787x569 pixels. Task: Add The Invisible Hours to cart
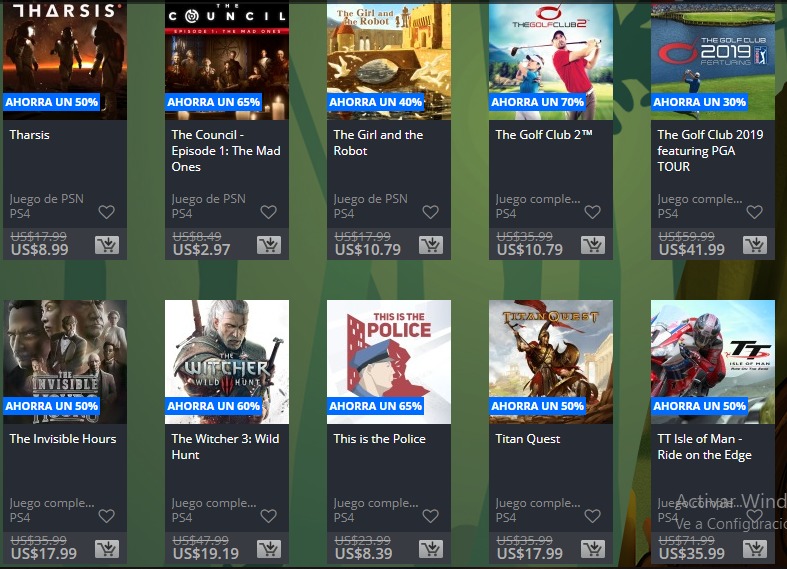point(107,549)
